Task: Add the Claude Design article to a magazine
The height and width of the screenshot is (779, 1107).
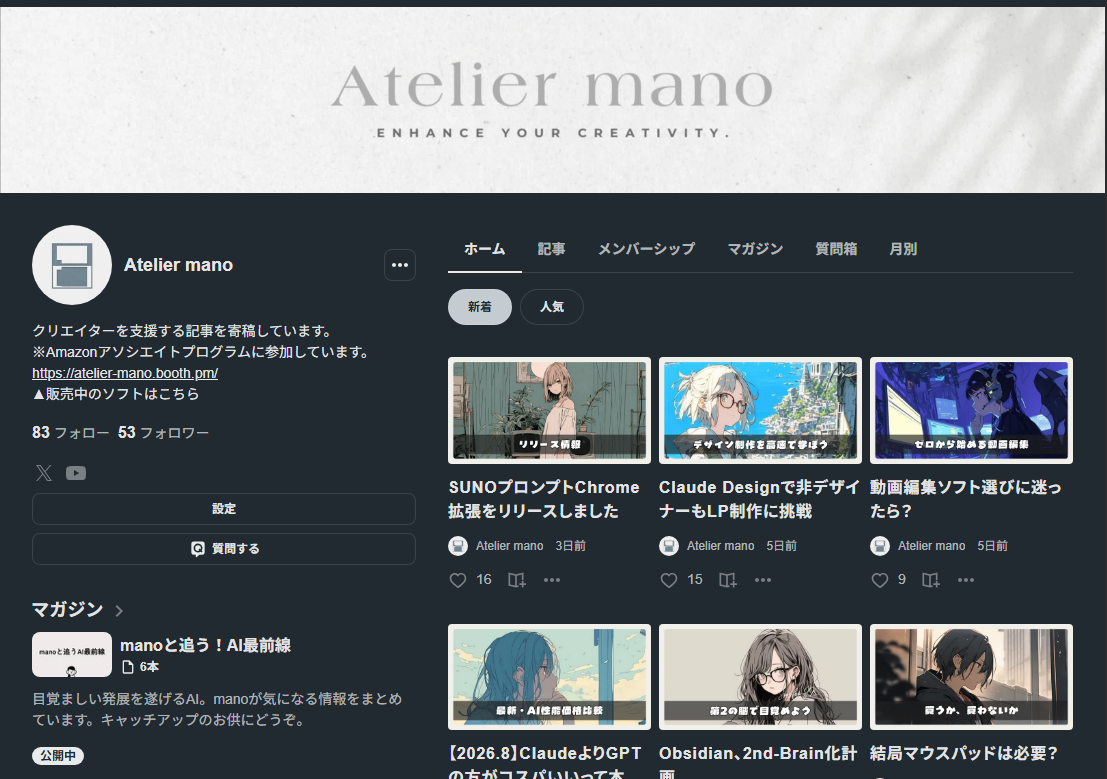Action: (728, 580)
